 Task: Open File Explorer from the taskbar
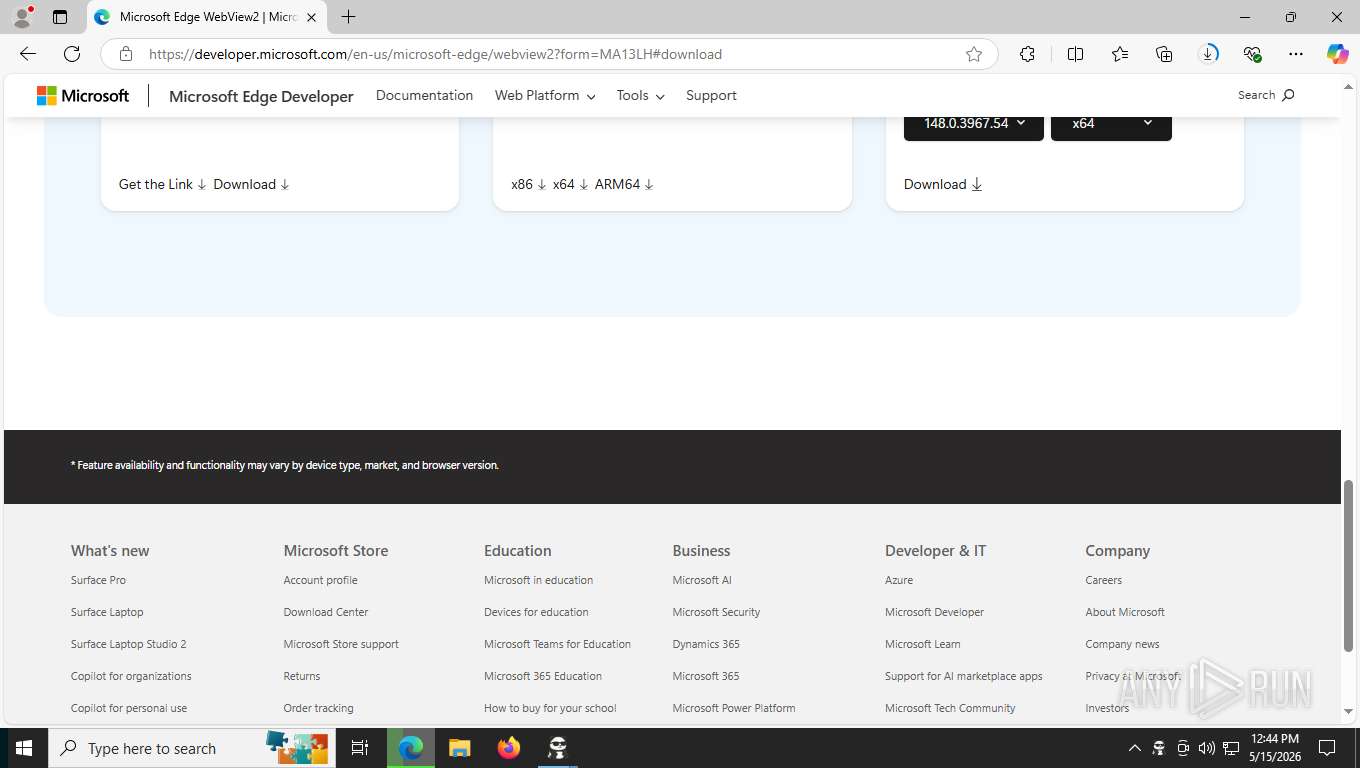pyautogui.click(x=459, y=748)
